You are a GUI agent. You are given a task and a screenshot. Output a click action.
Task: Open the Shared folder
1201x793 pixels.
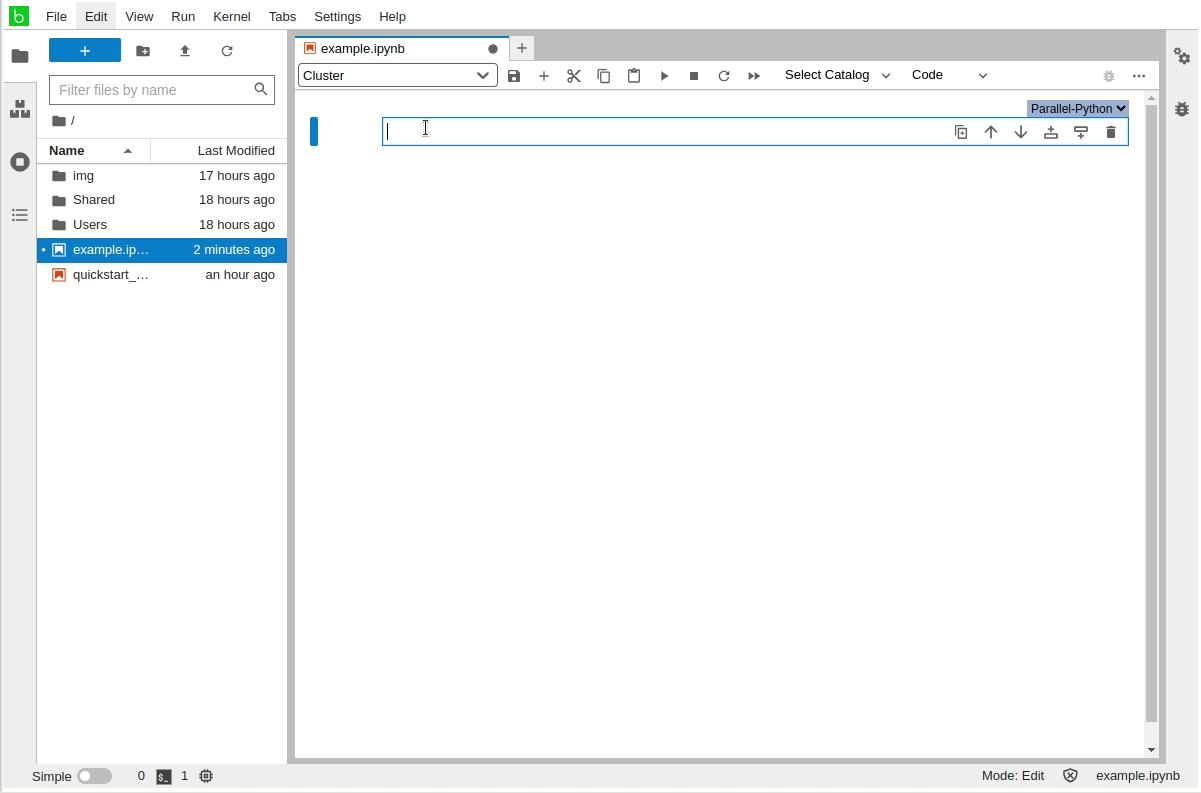94,200
